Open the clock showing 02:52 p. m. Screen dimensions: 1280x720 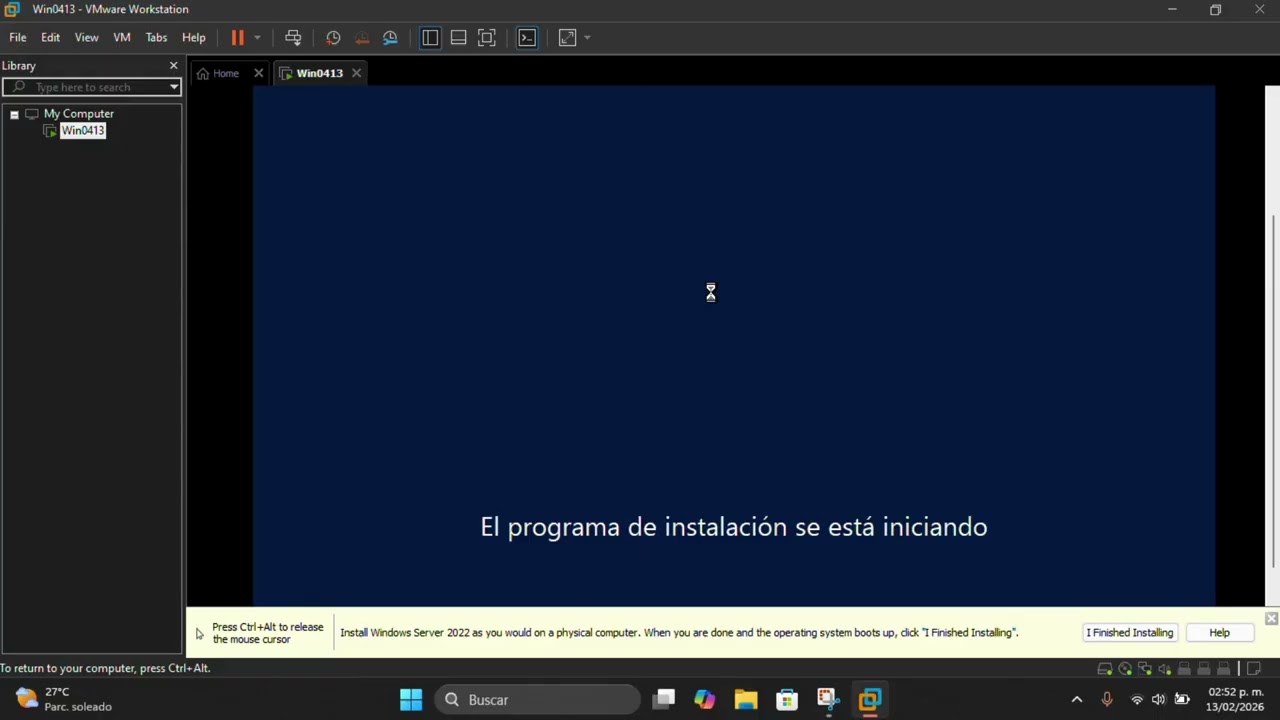1236,700
